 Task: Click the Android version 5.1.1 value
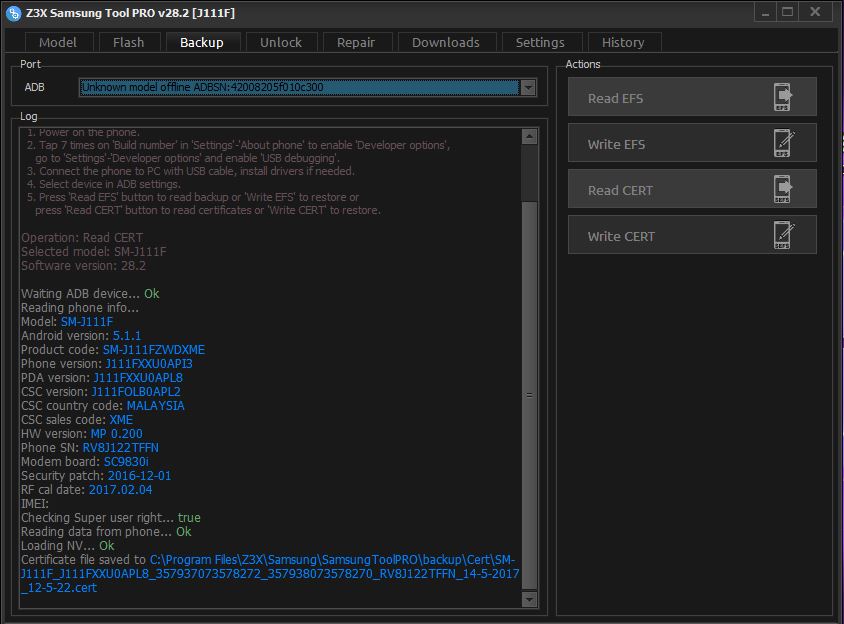coord(127,335)
